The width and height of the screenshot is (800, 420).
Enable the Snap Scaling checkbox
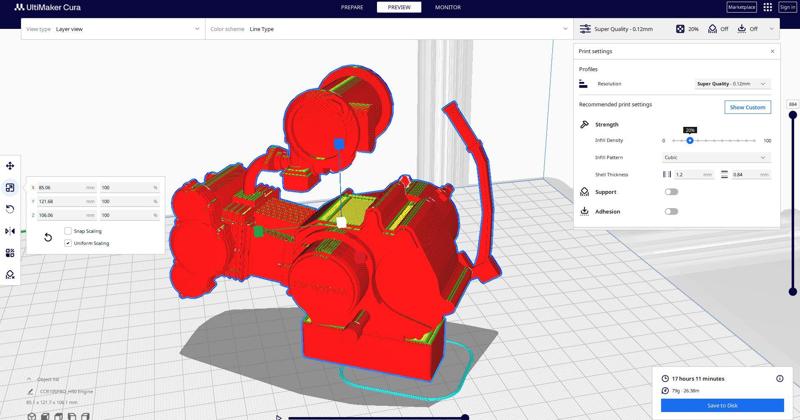68,231
